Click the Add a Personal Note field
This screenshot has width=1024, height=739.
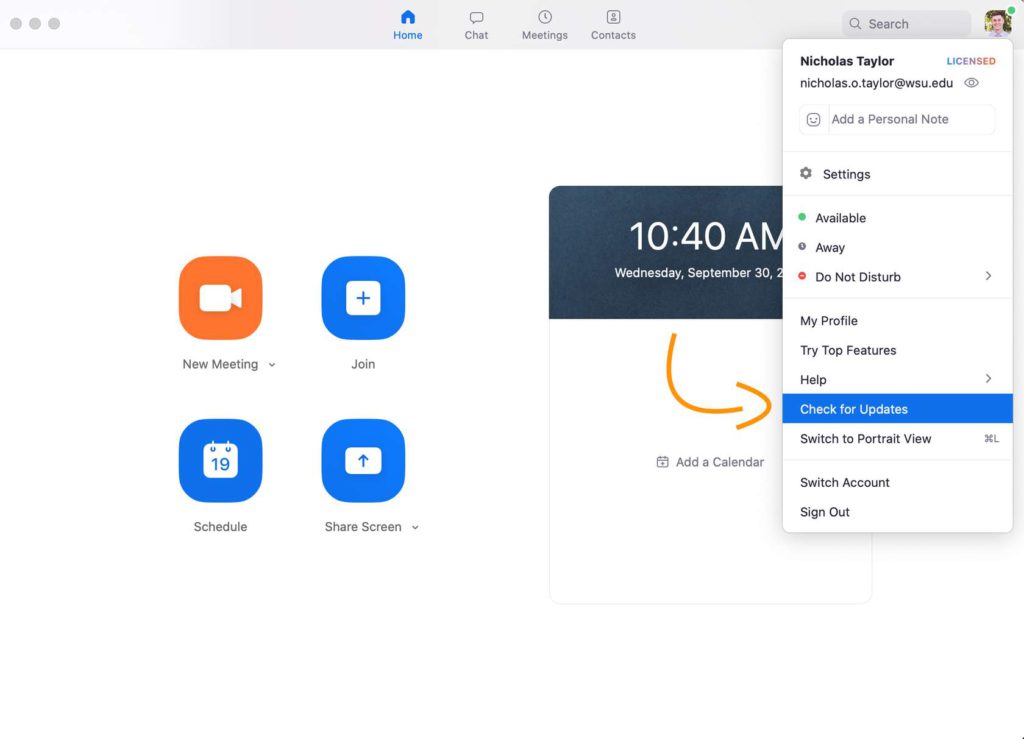click(897, 119)
